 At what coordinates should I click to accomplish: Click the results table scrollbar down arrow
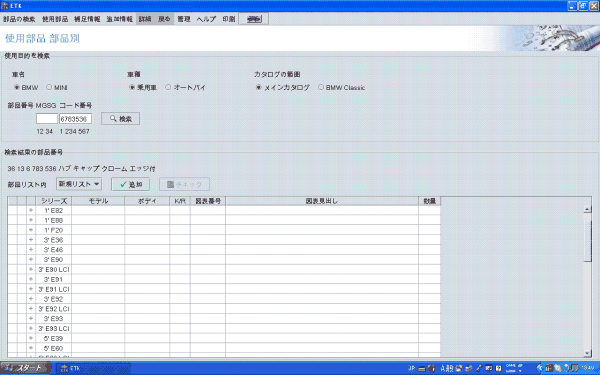[587, 353]
